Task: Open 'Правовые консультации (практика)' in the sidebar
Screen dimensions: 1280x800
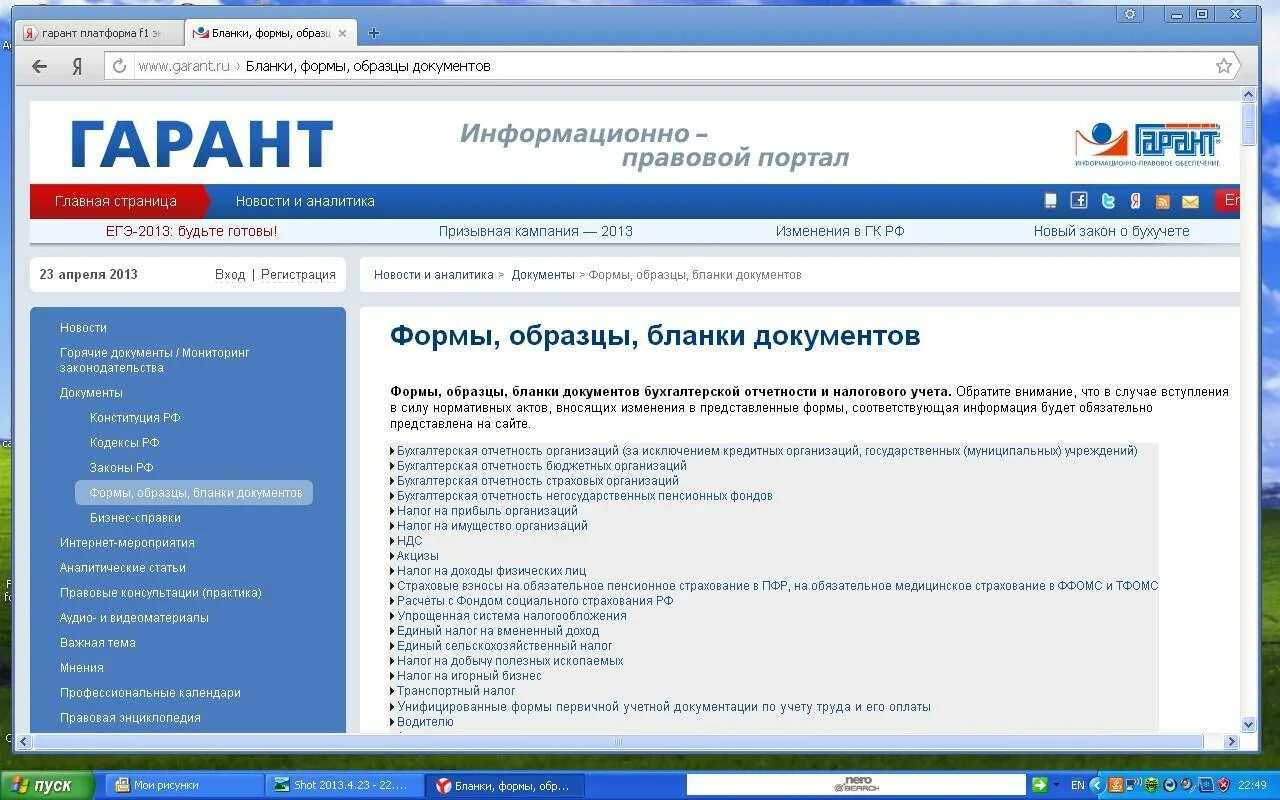Action: pos(160,593)
